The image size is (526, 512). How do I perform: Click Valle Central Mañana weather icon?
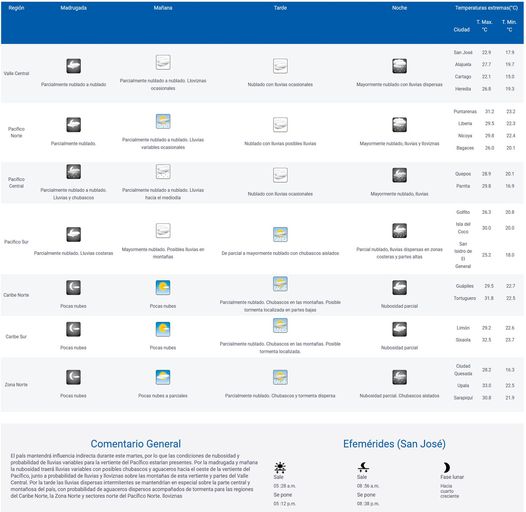[163, 62]
